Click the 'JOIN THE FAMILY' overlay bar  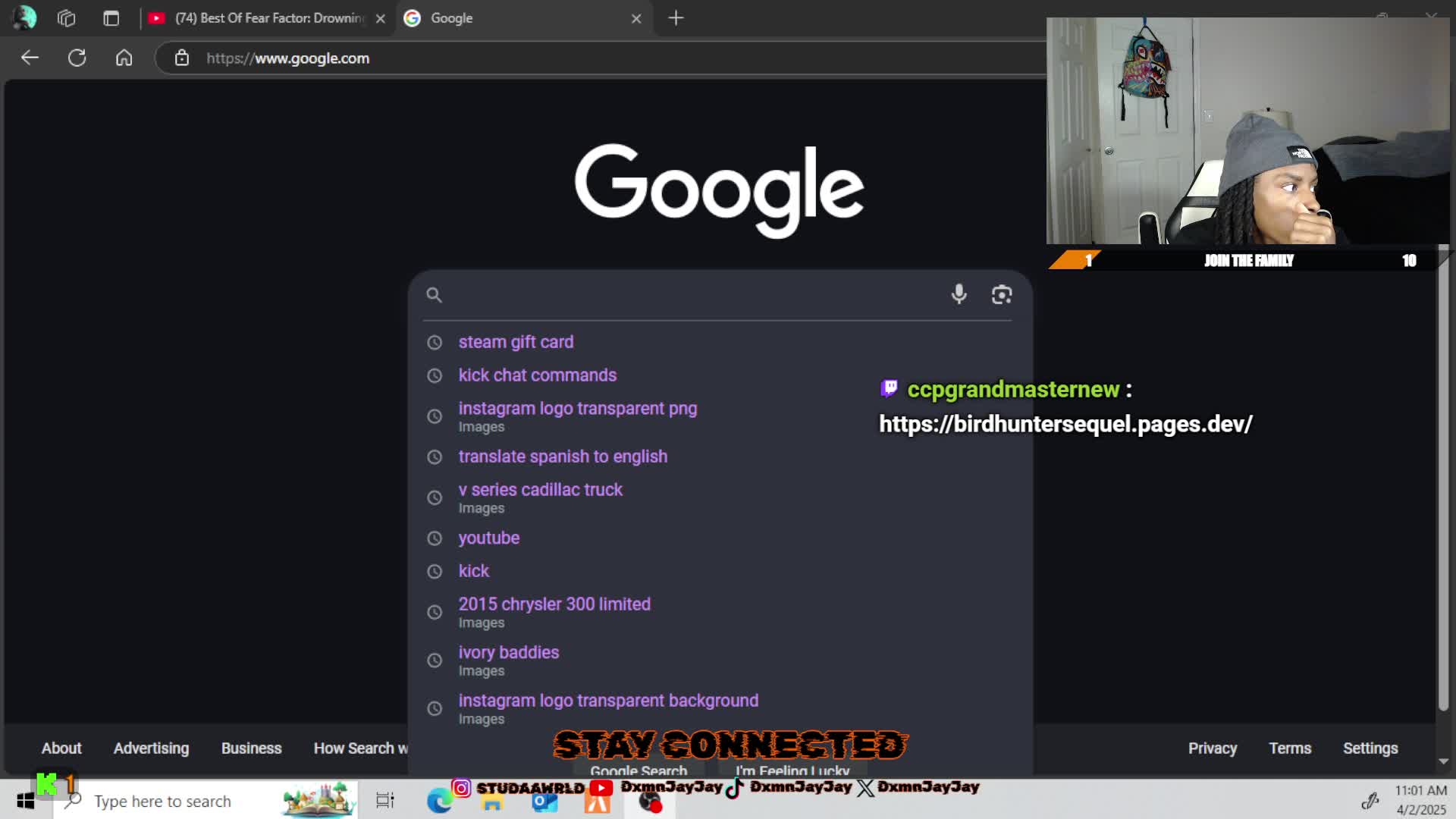pyautogui.click(x=1248, y=261)
